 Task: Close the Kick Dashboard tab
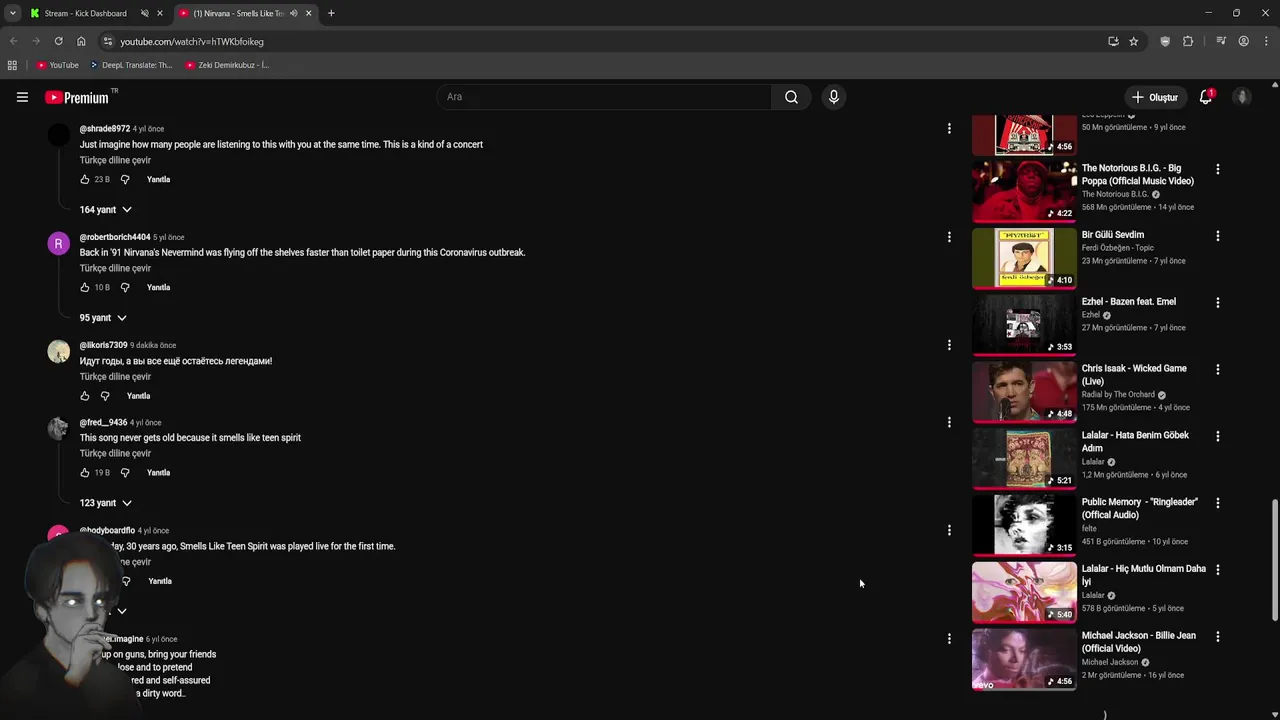coord(159,13)
